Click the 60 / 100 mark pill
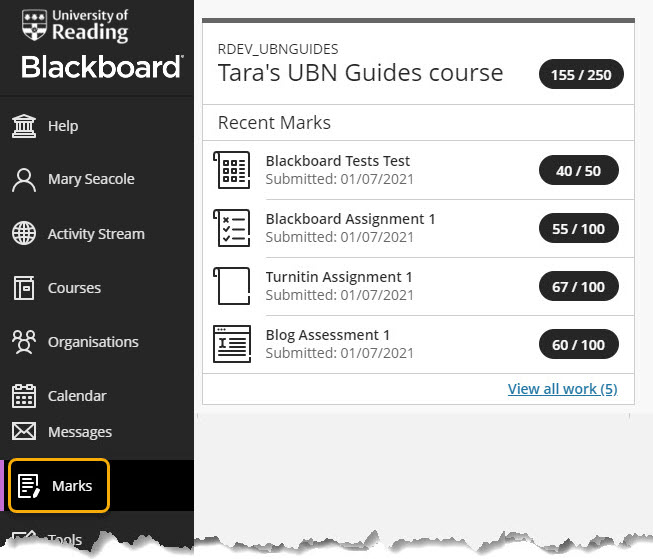The height and width of the screenshot is (559, 653). (x=578, y=344)
